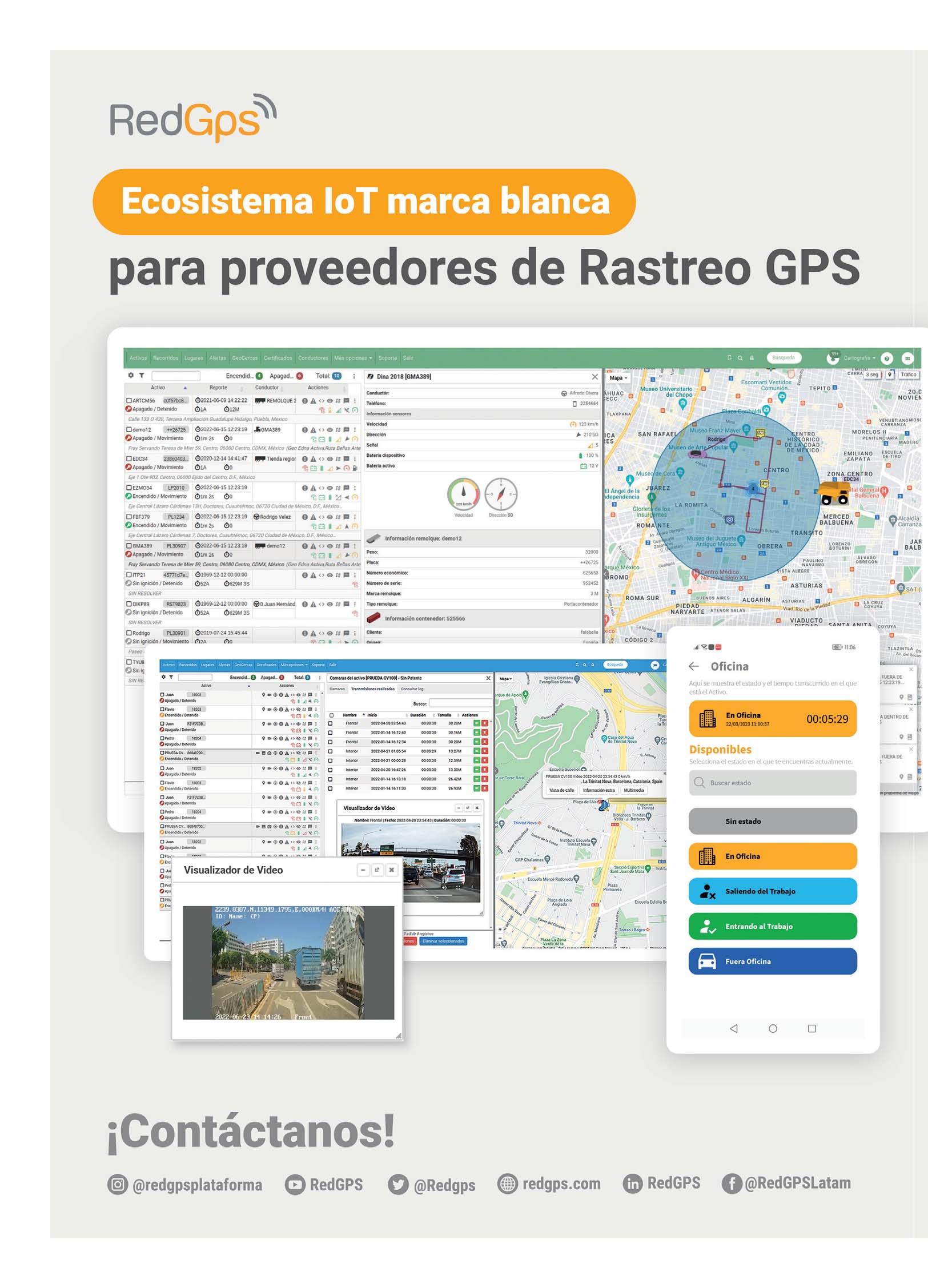Close the large Visualizador de Video window
Viewport: 928px width, 1288px height.
point(391,870)
